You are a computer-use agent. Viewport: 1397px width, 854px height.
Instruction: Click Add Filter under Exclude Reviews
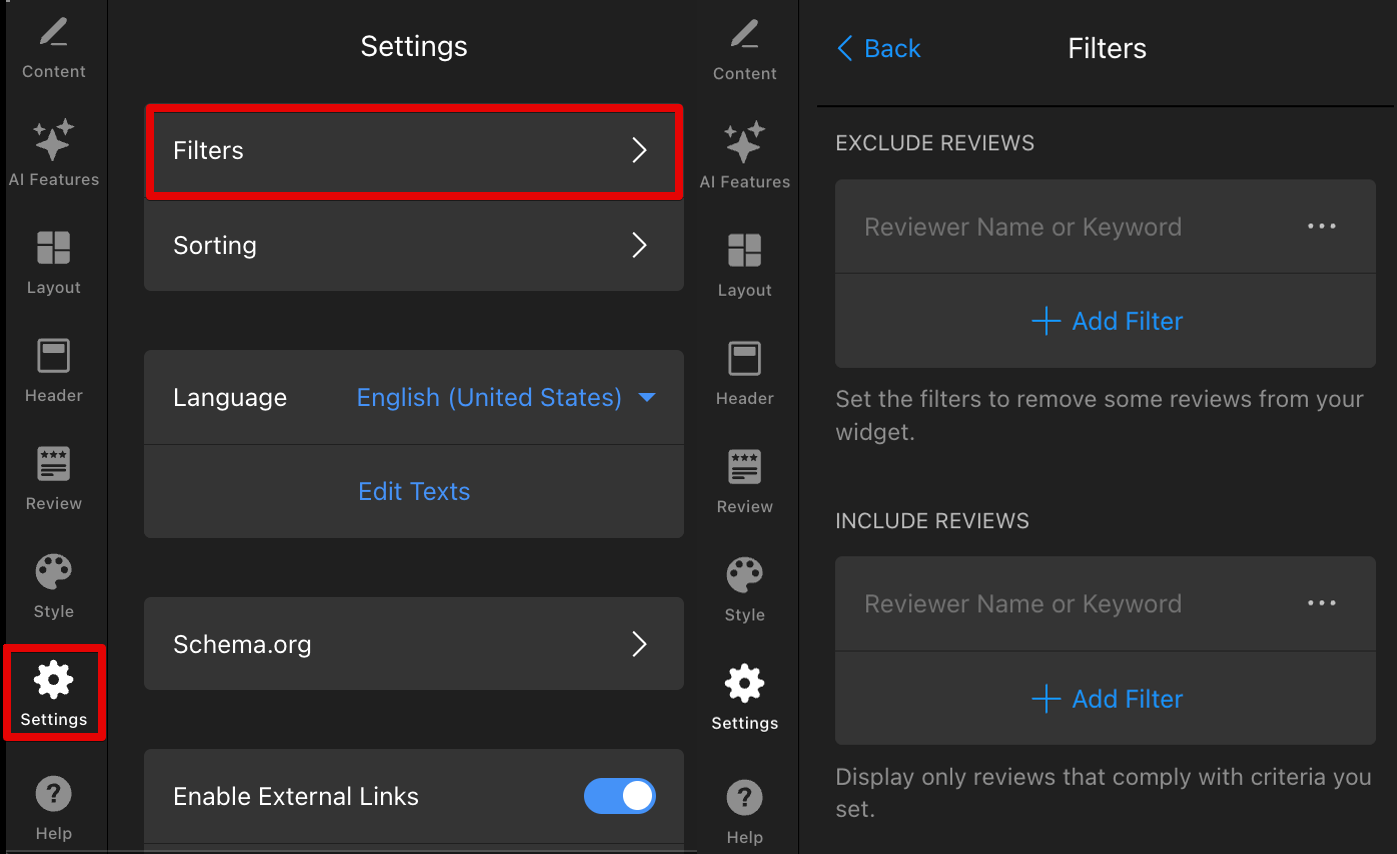pos(1106,321)
